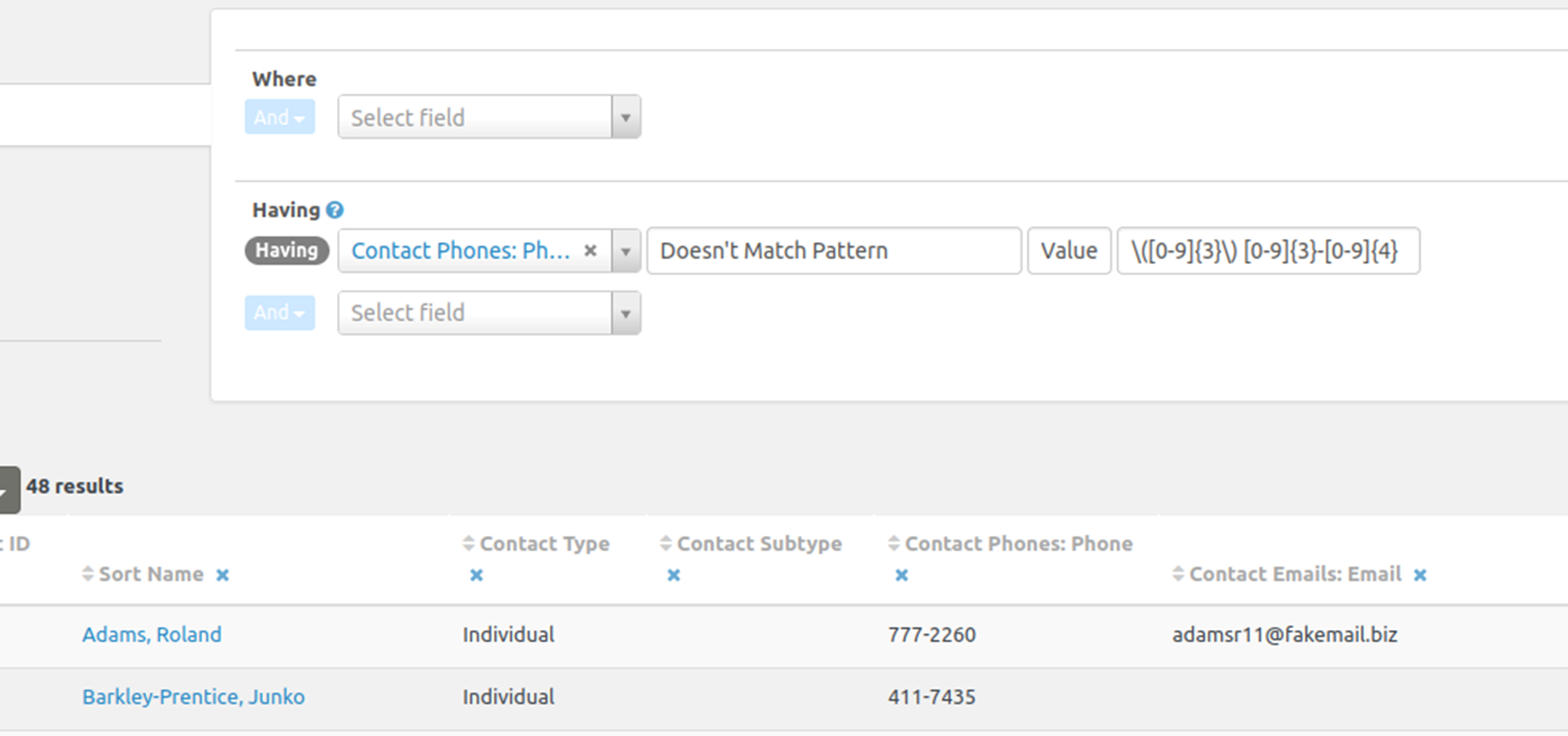The height and width of the screenshot is (736, 1568).
Task: Sort results by Sort Name arrows
Action: [x=88, y=574]
